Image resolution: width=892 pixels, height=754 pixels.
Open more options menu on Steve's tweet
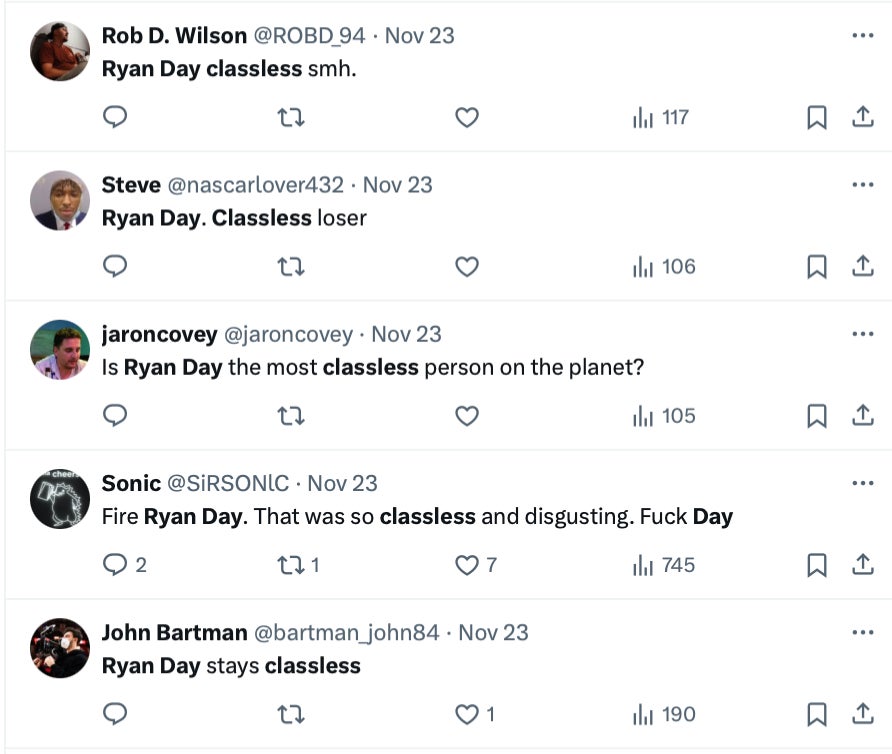point(862,184)
